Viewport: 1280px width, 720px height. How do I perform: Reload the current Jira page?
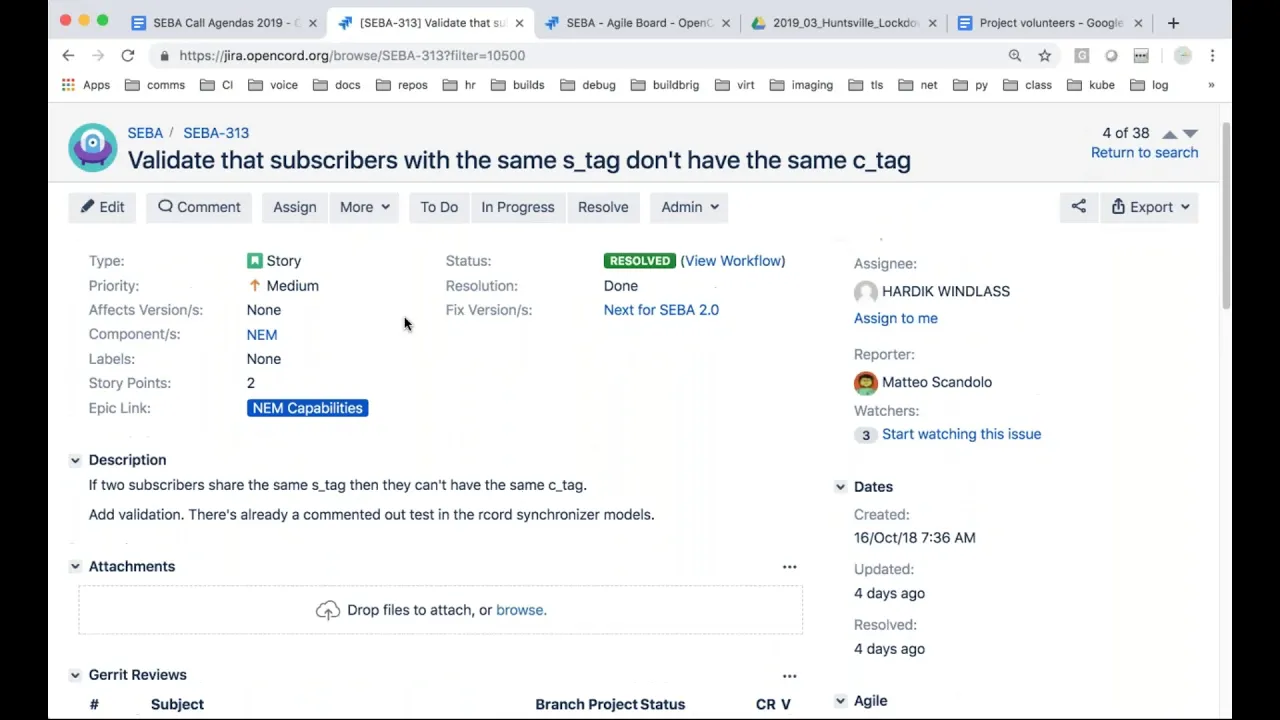pyautogui.click(x=128, y=56)
